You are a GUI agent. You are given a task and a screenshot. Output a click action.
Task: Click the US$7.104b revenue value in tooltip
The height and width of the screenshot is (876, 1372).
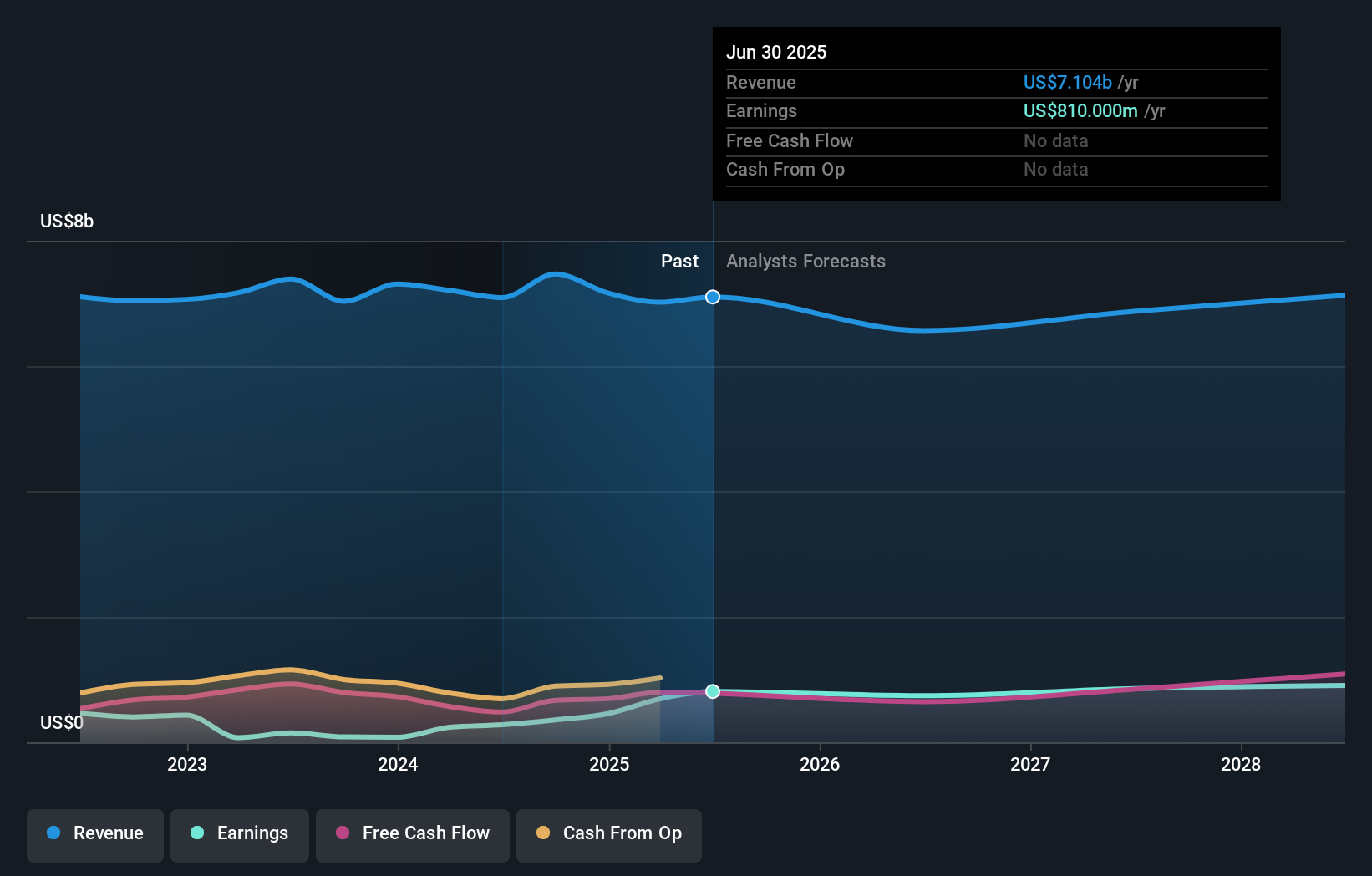coord(1068,82)
